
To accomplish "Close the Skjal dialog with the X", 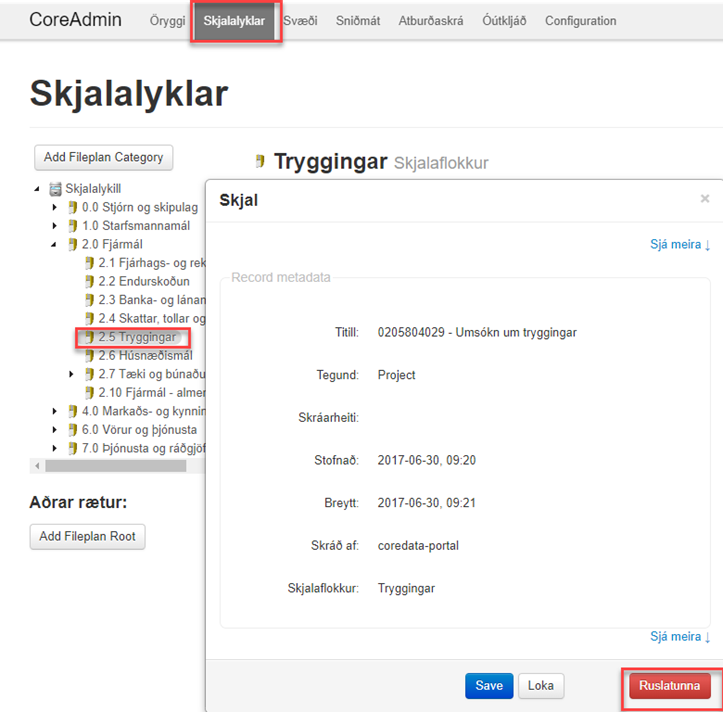I will tap(704, 199).
